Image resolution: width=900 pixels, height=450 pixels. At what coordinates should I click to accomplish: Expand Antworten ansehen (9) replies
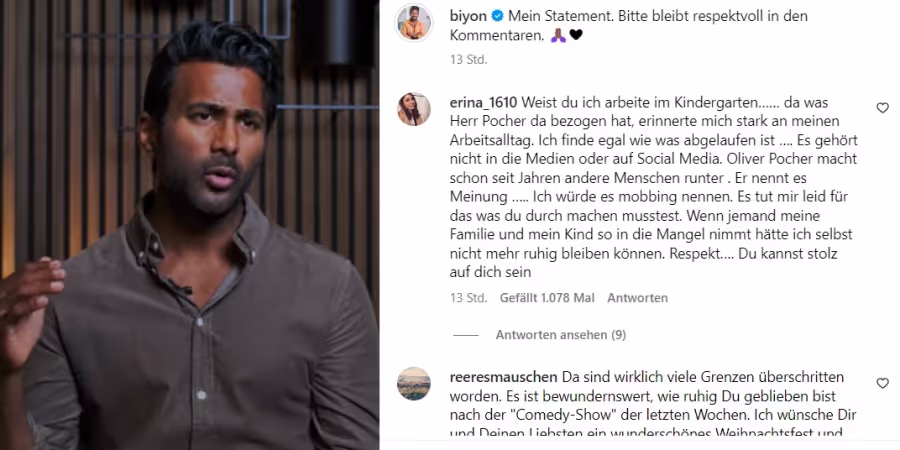[561, 335]
